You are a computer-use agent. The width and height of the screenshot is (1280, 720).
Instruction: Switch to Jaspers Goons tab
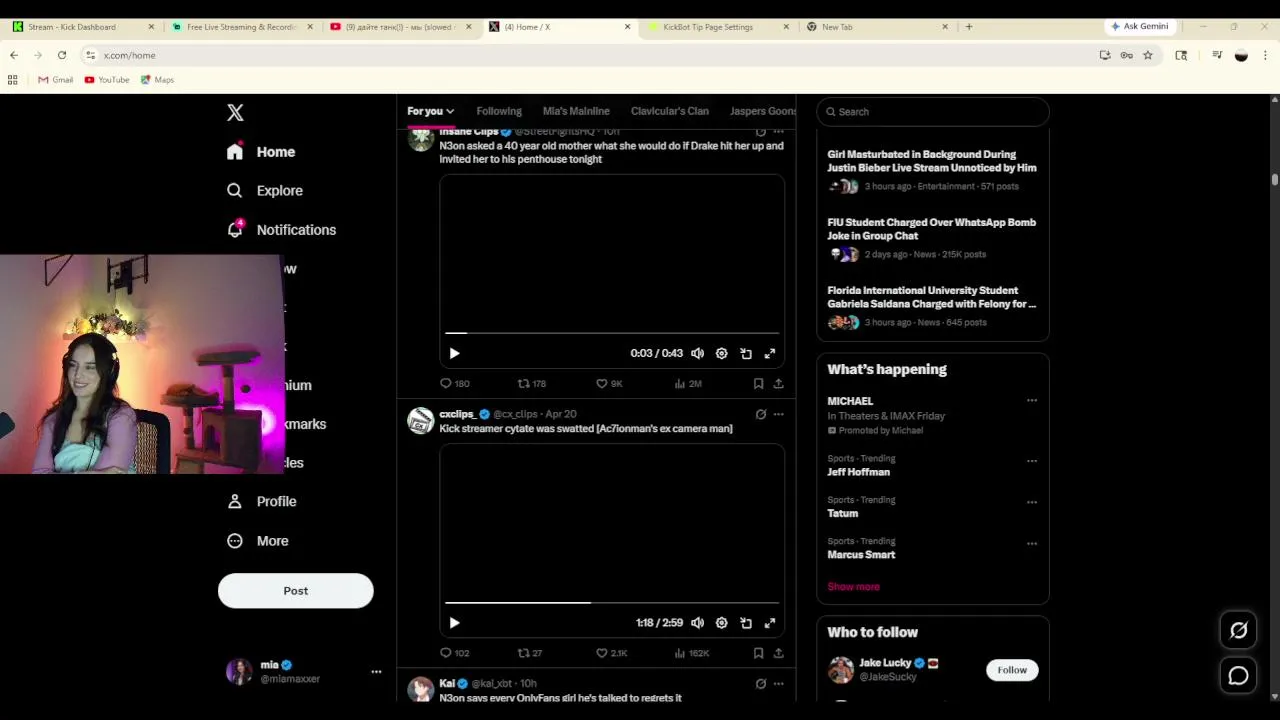[763, 111]
